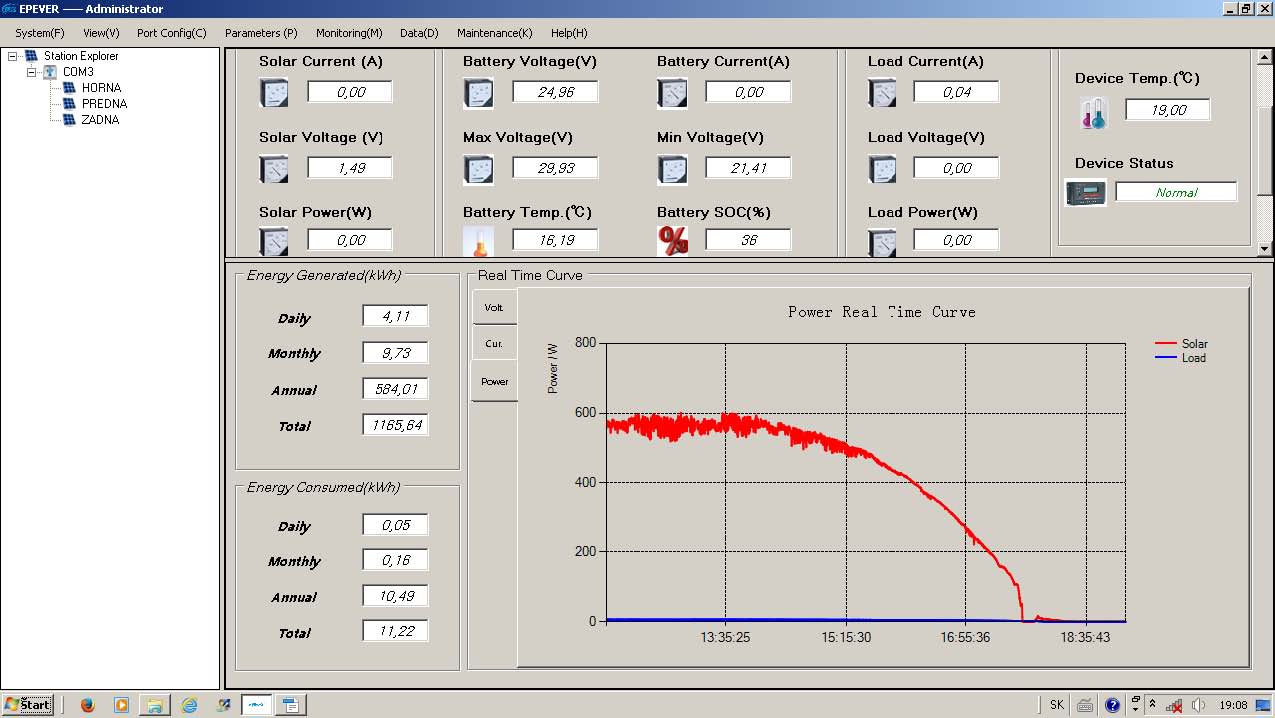1275x718 pixels.
Task: Click the Solar Power gauge icon
Action: (x=273, y=241)
